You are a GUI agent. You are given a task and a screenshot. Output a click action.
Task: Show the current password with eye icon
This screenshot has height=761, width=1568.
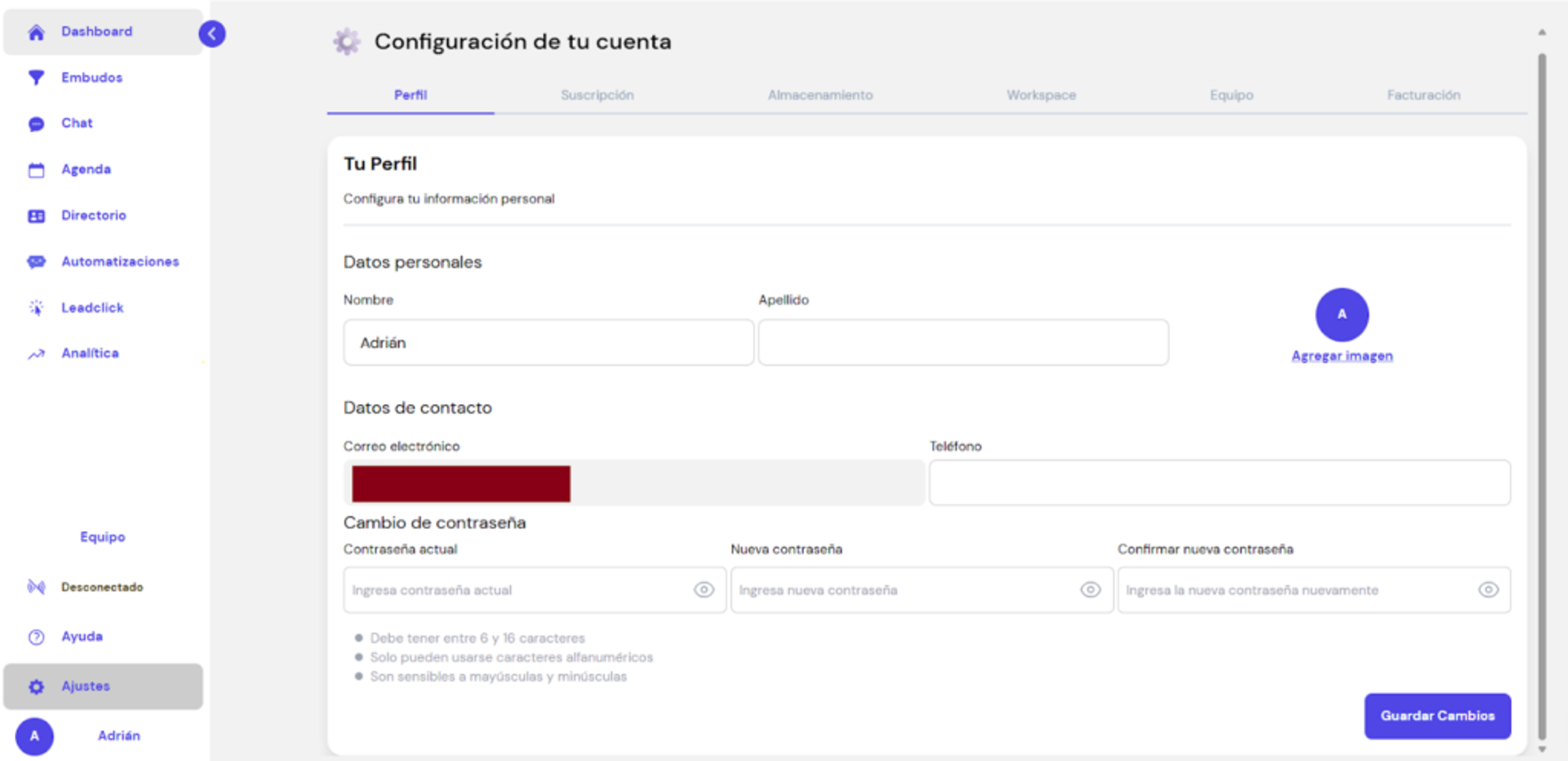(x=704, y=589)
